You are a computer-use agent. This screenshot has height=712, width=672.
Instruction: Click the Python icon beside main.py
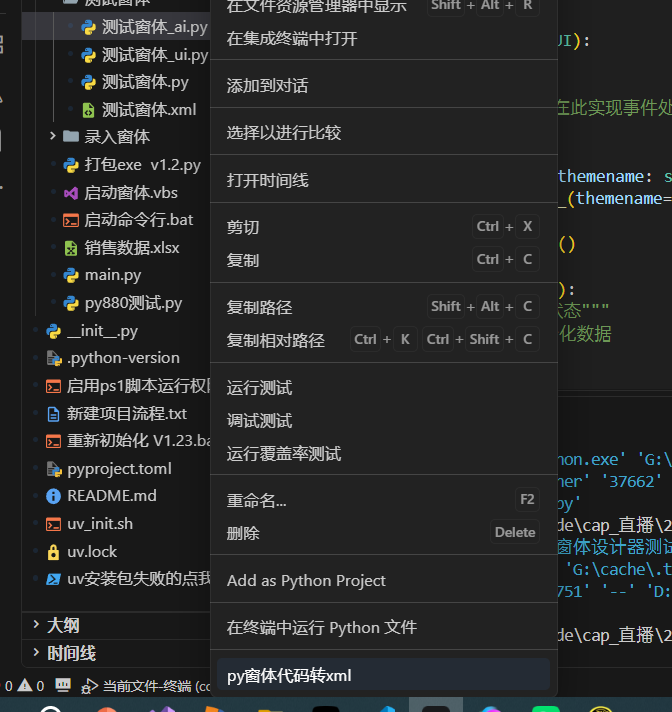coord(71,276)
